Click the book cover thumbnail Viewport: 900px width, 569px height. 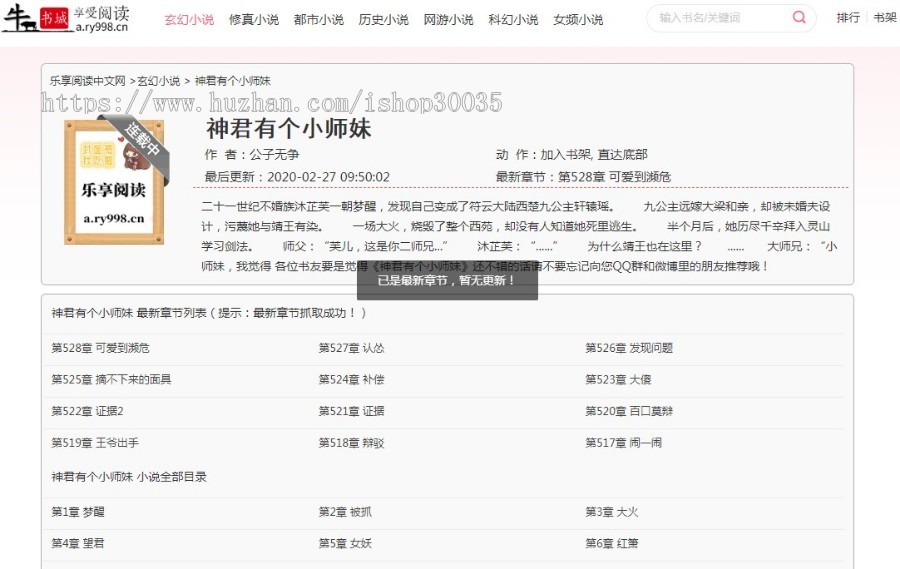pos(114,182)
